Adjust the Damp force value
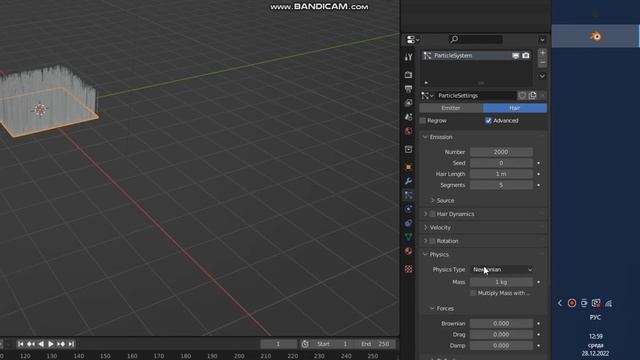Screen dimensions: 640x360 coord(502,346)
